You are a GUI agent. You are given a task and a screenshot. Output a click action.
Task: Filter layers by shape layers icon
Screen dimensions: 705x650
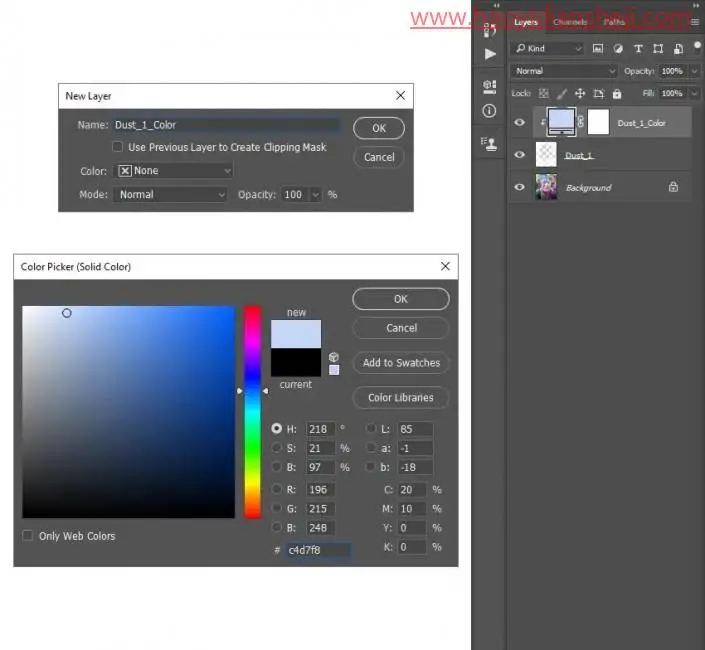point(658,49)
